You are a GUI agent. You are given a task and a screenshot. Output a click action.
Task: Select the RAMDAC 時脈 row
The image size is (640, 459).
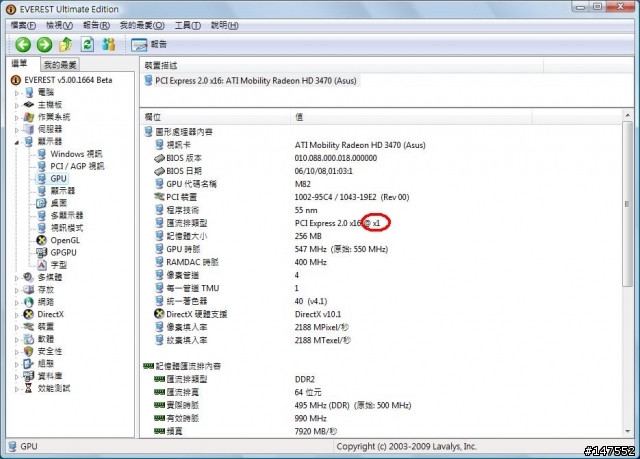(241, 262)
